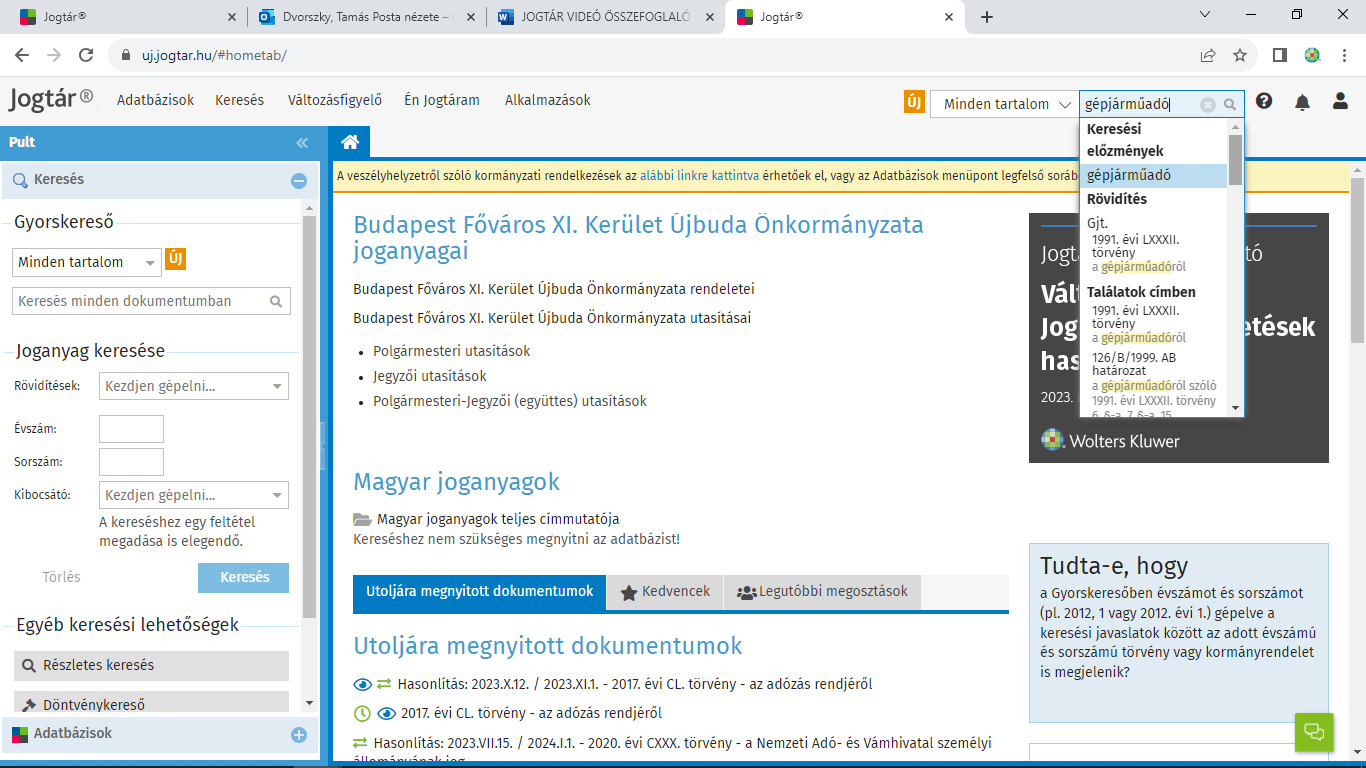Open the Változásfigyelő menu
1366x768 pixels.
(x=335, y=100)
